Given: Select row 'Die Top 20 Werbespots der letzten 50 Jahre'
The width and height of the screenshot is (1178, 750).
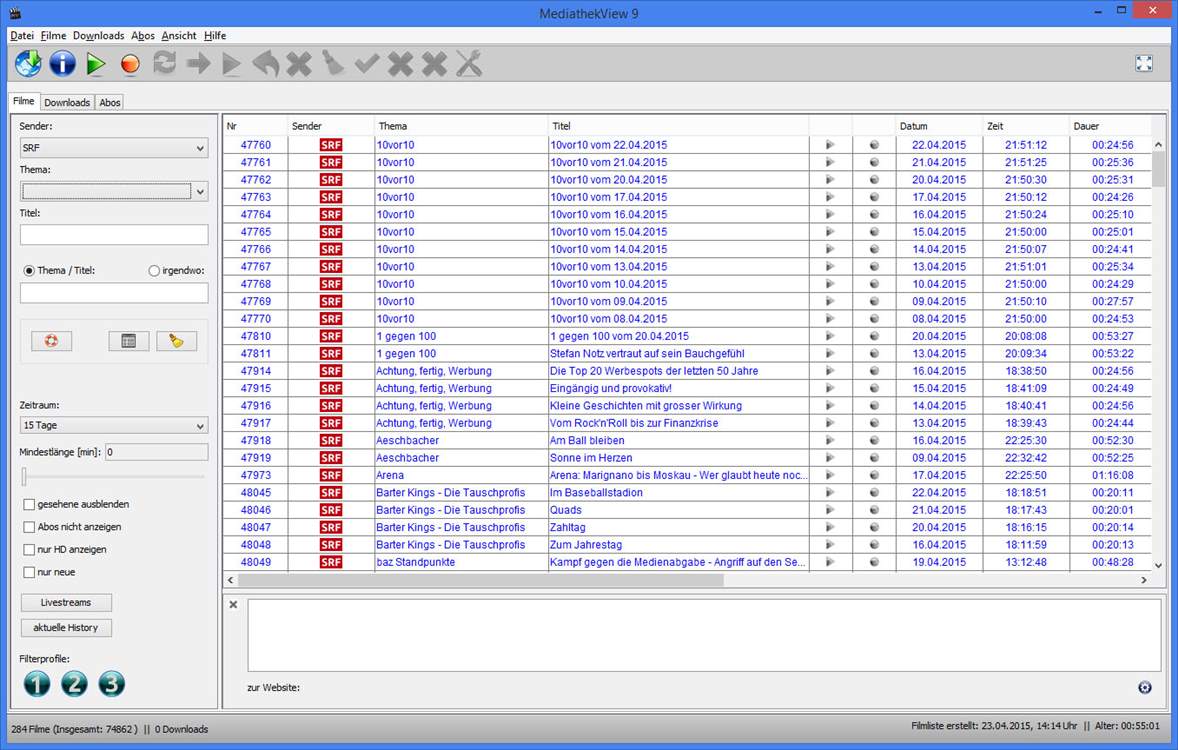Looking at the screenshot, I should [687, 371].
